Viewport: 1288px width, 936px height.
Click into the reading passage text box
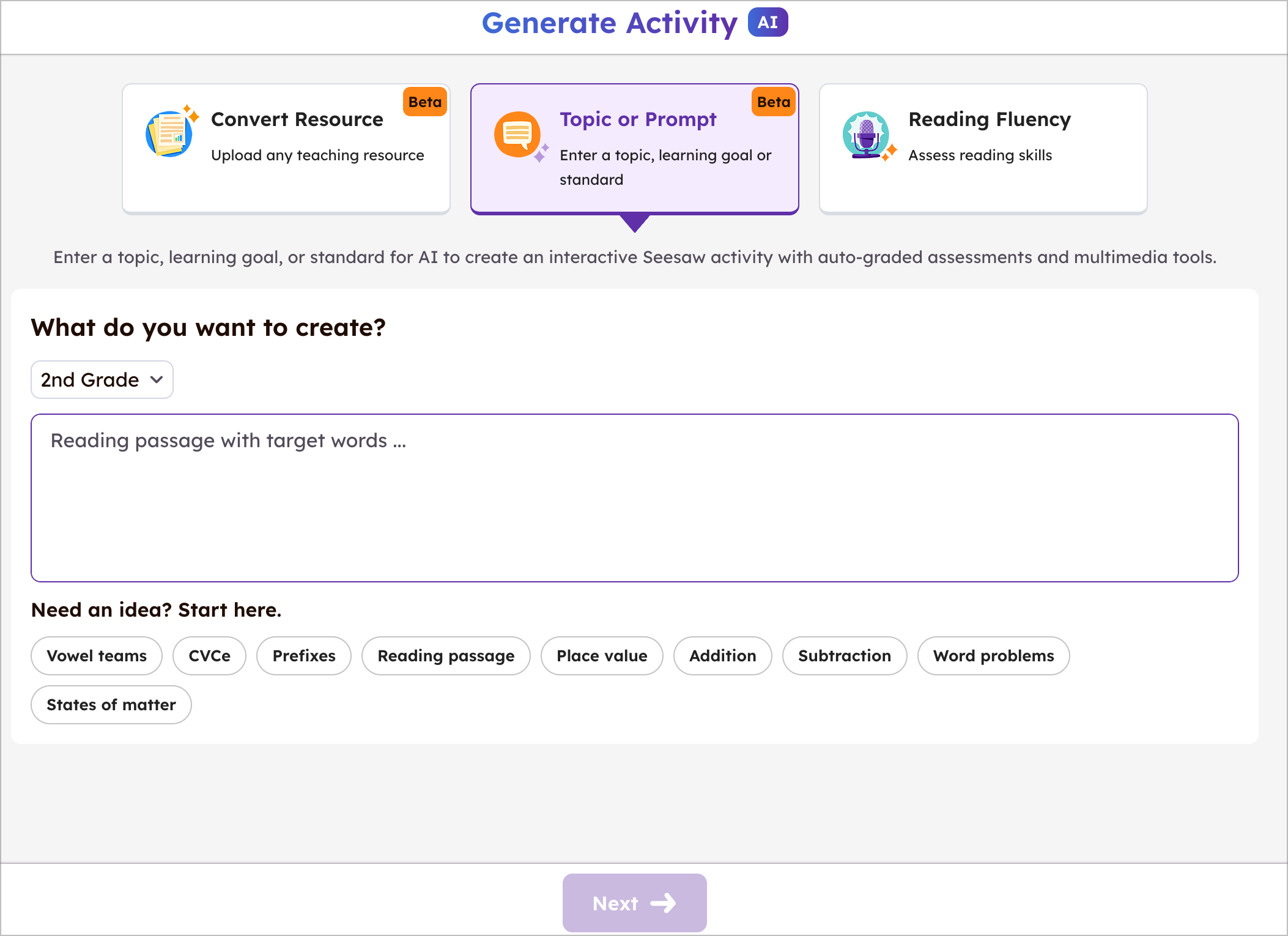tap(634, 497)
